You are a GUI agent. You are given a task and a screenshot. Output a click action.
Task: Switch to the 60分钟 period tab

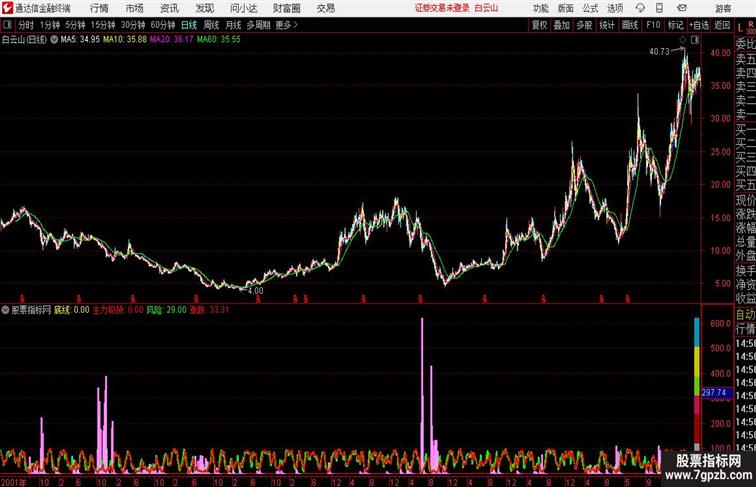click(163, 25)
